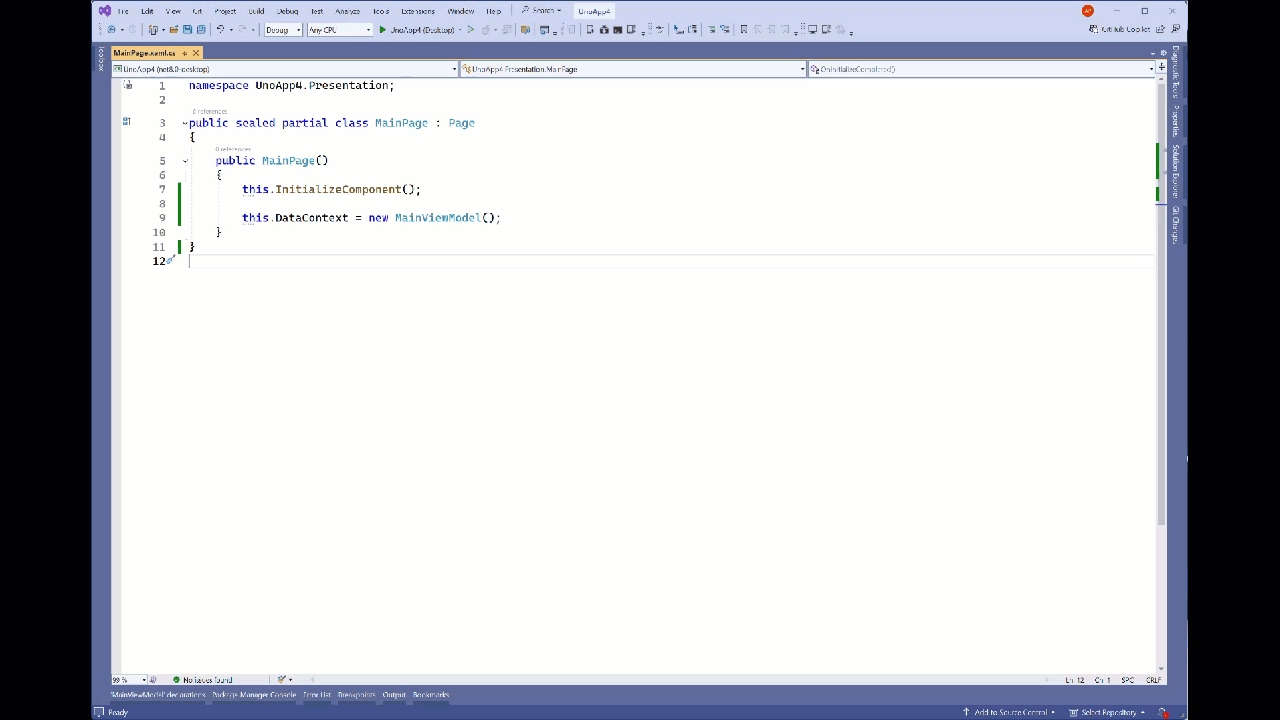Click the Undo icon on the toolbar
1280x720 pixels.
221,29
